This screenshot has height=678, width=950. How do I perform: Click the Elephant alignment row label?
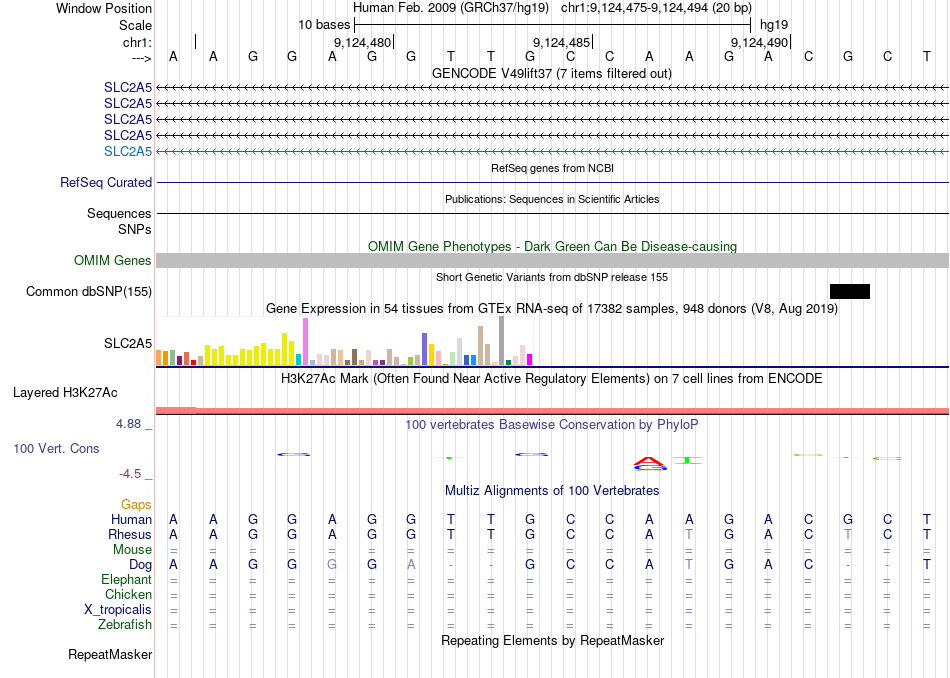click(127, 579)
